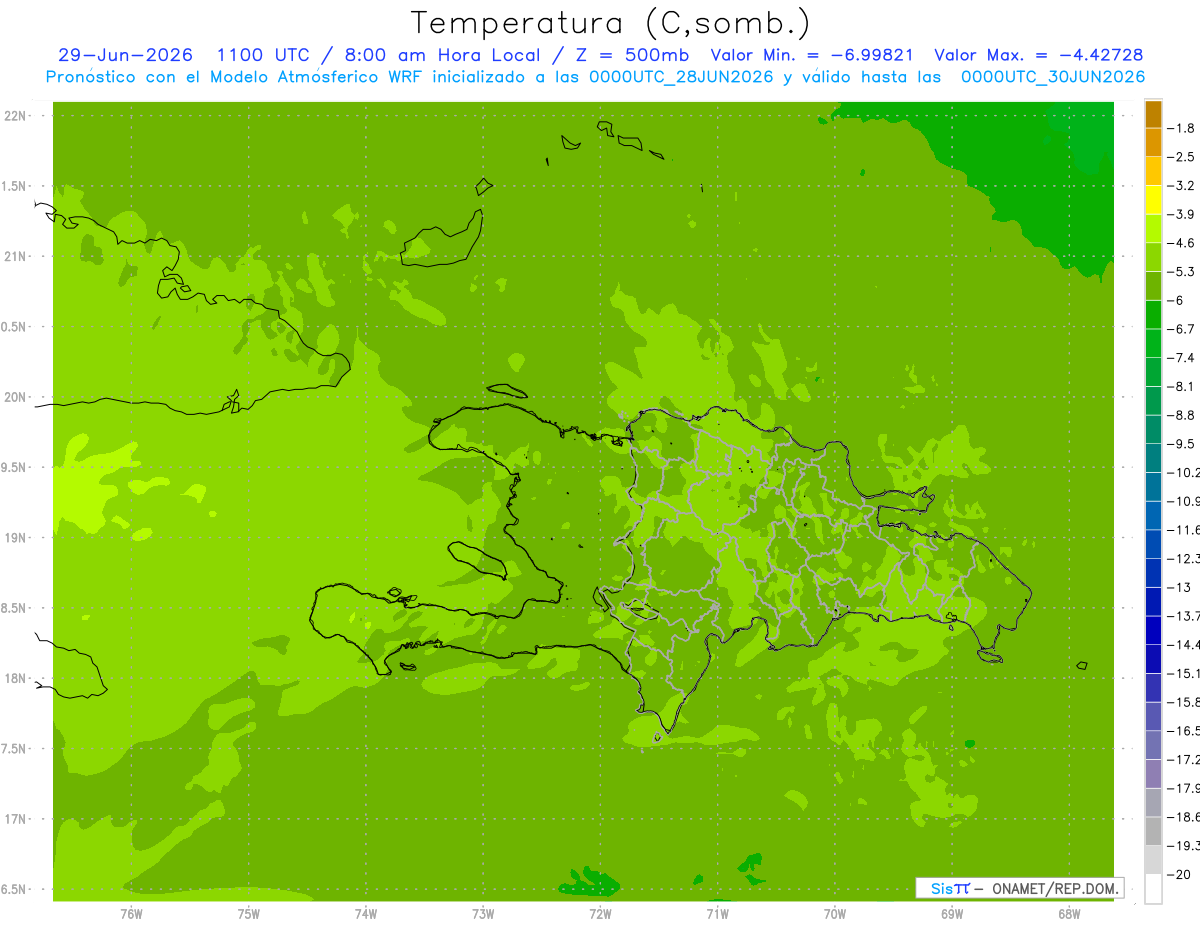Click the '76W' longitude label

[131, 914]
